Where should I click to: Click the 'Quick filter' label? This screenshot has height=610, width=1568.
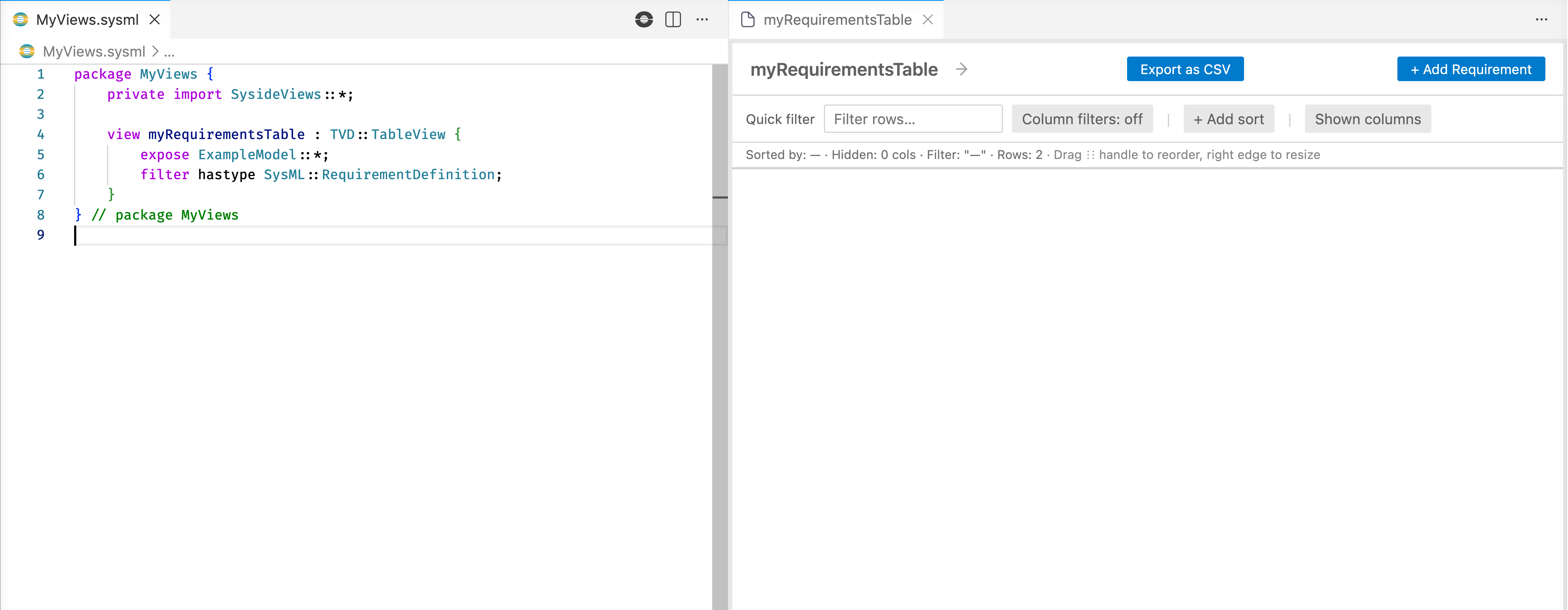click(x=780, y=119)
